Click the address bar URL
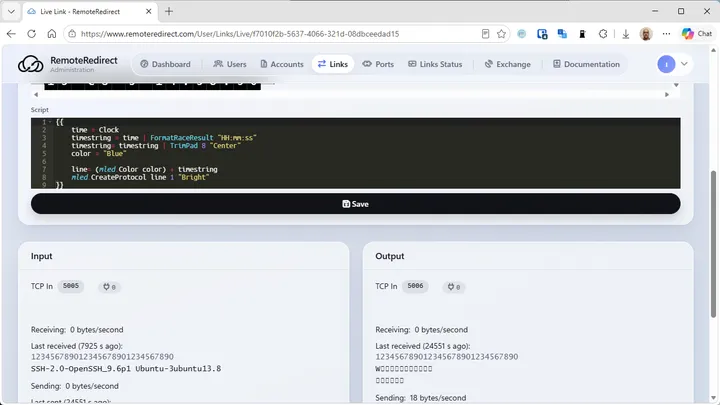Screen dimensions: 720x405 point(240,34)
